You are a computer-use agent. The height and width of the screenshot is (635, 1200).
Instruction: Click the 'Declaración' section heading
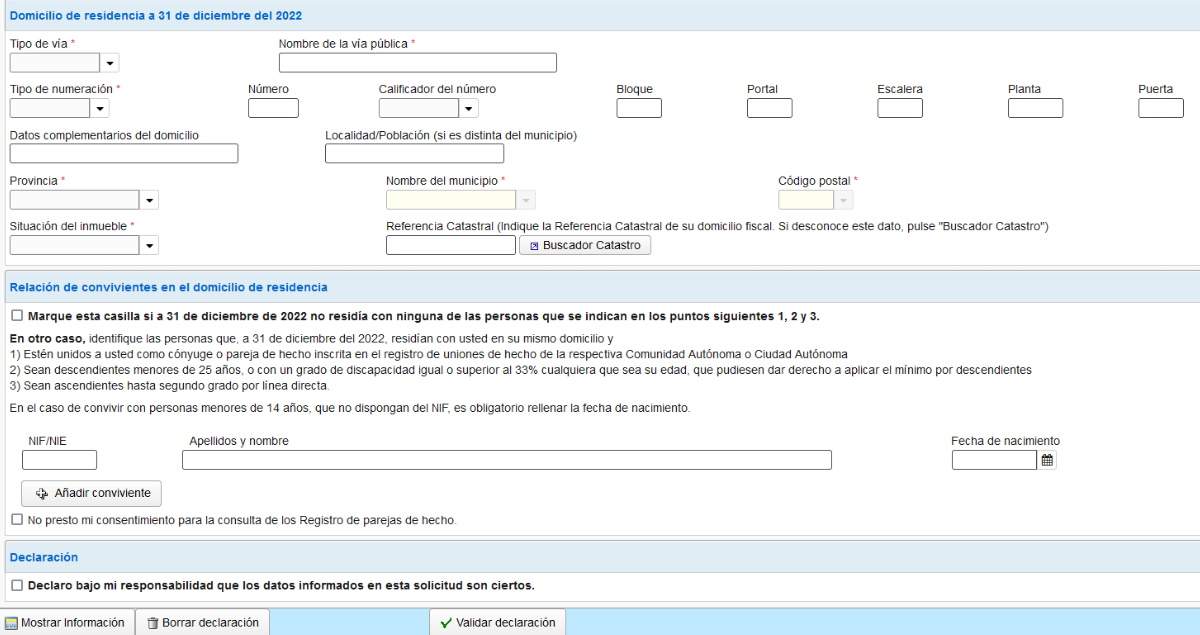pyautogui.click(x=44, y=557)
